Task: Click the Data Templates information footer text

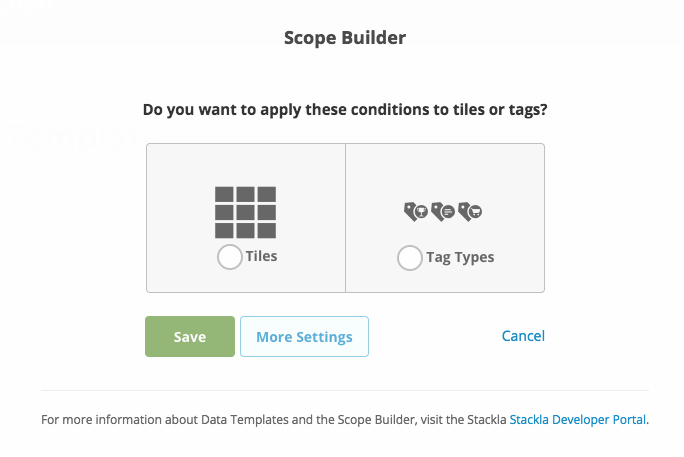Action: (x=274, y=420)
